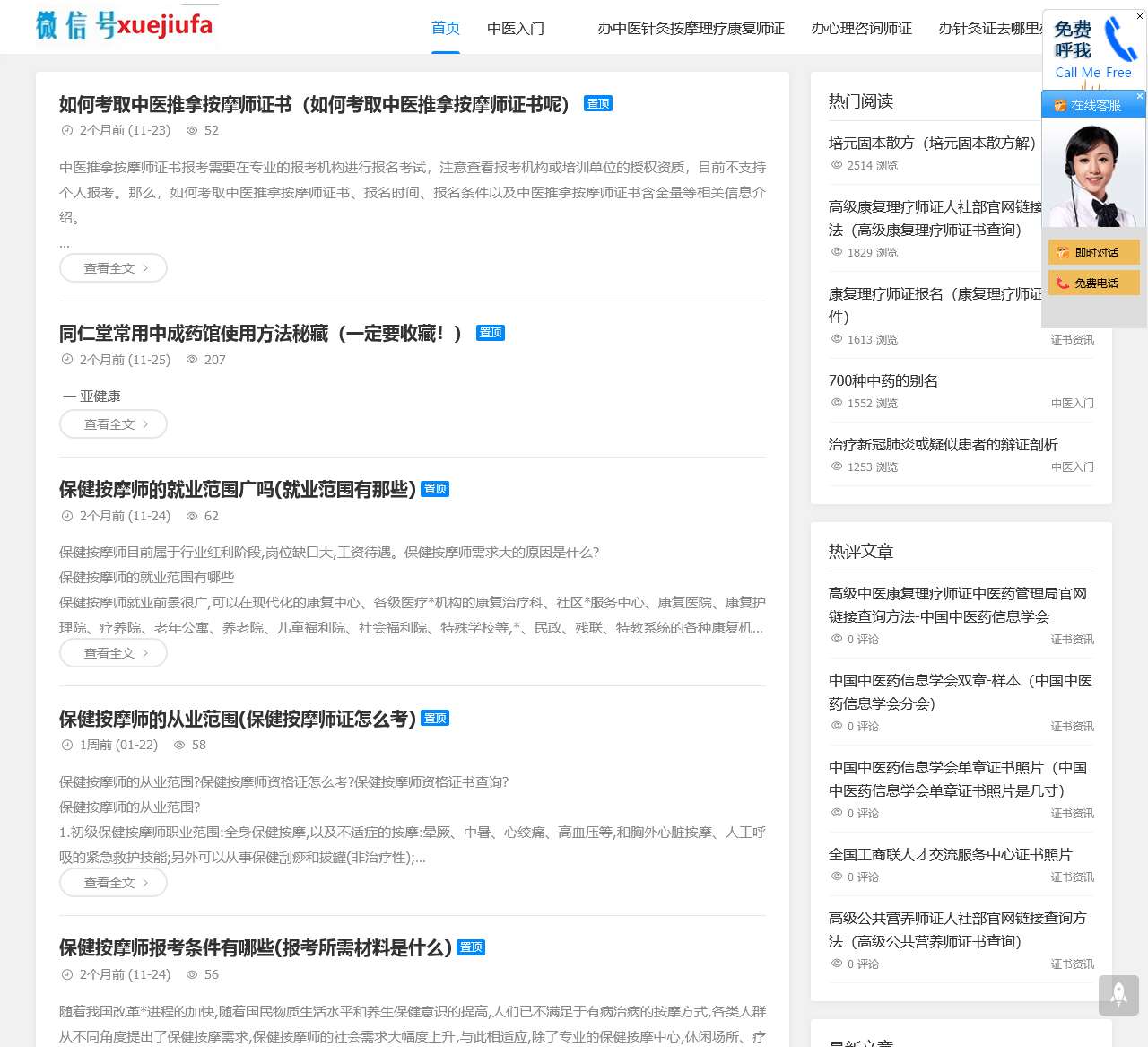Screen dimensions: 1148x1047
Task: Click 查看全文 under 从业范围 article
Action: point(113,883)
